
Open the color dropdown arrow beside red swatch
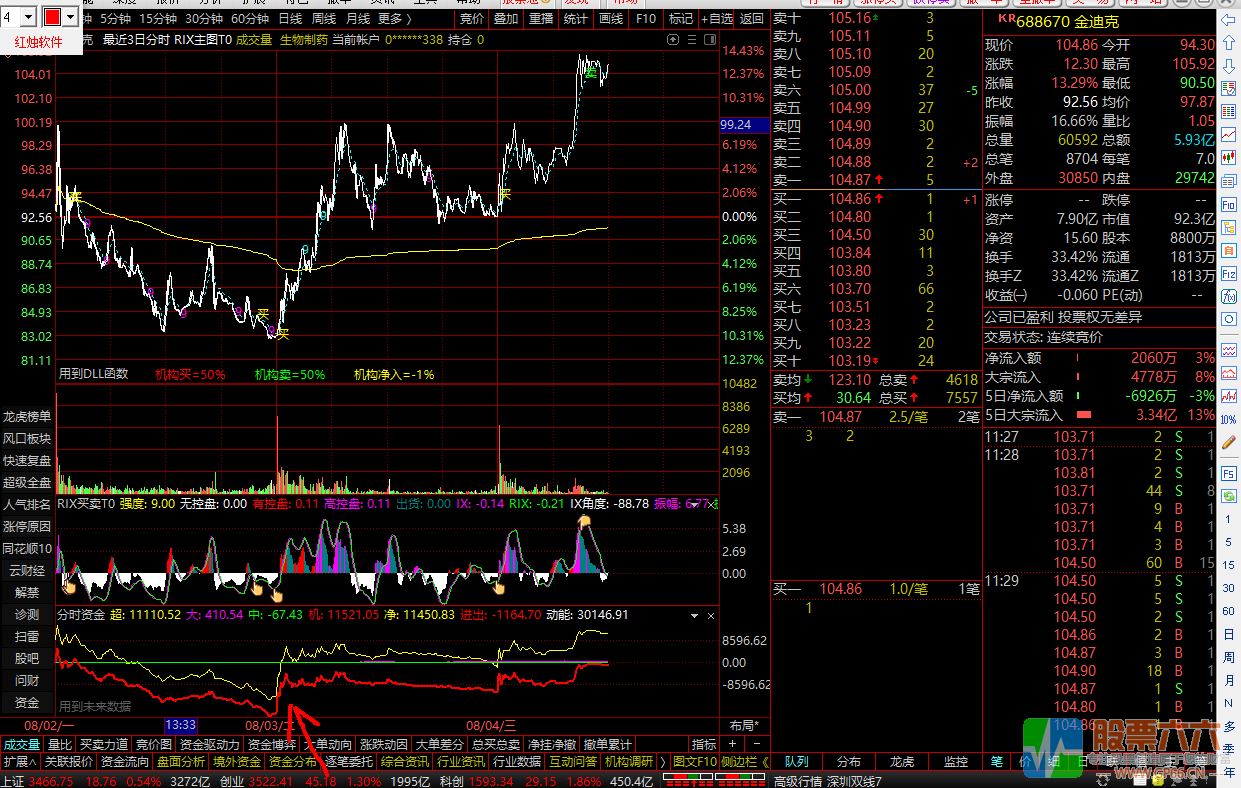(70, 17)
